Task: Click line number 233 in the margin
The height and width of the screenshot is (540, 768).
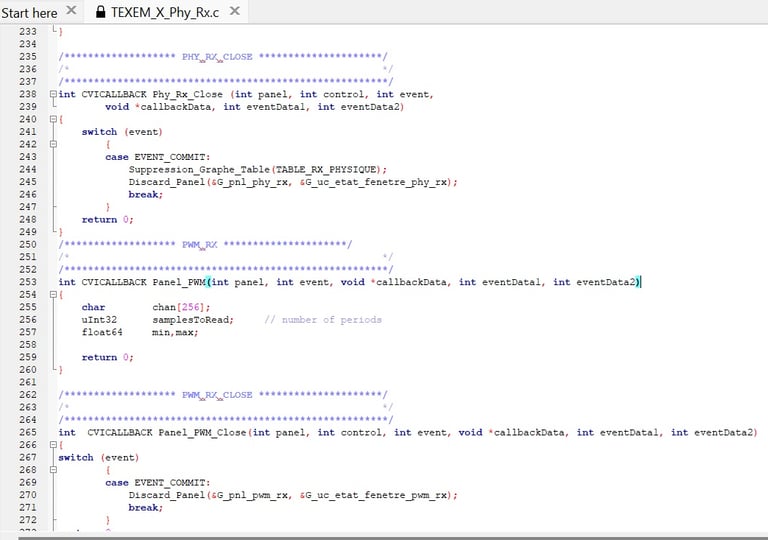Action: pos(28,31)
